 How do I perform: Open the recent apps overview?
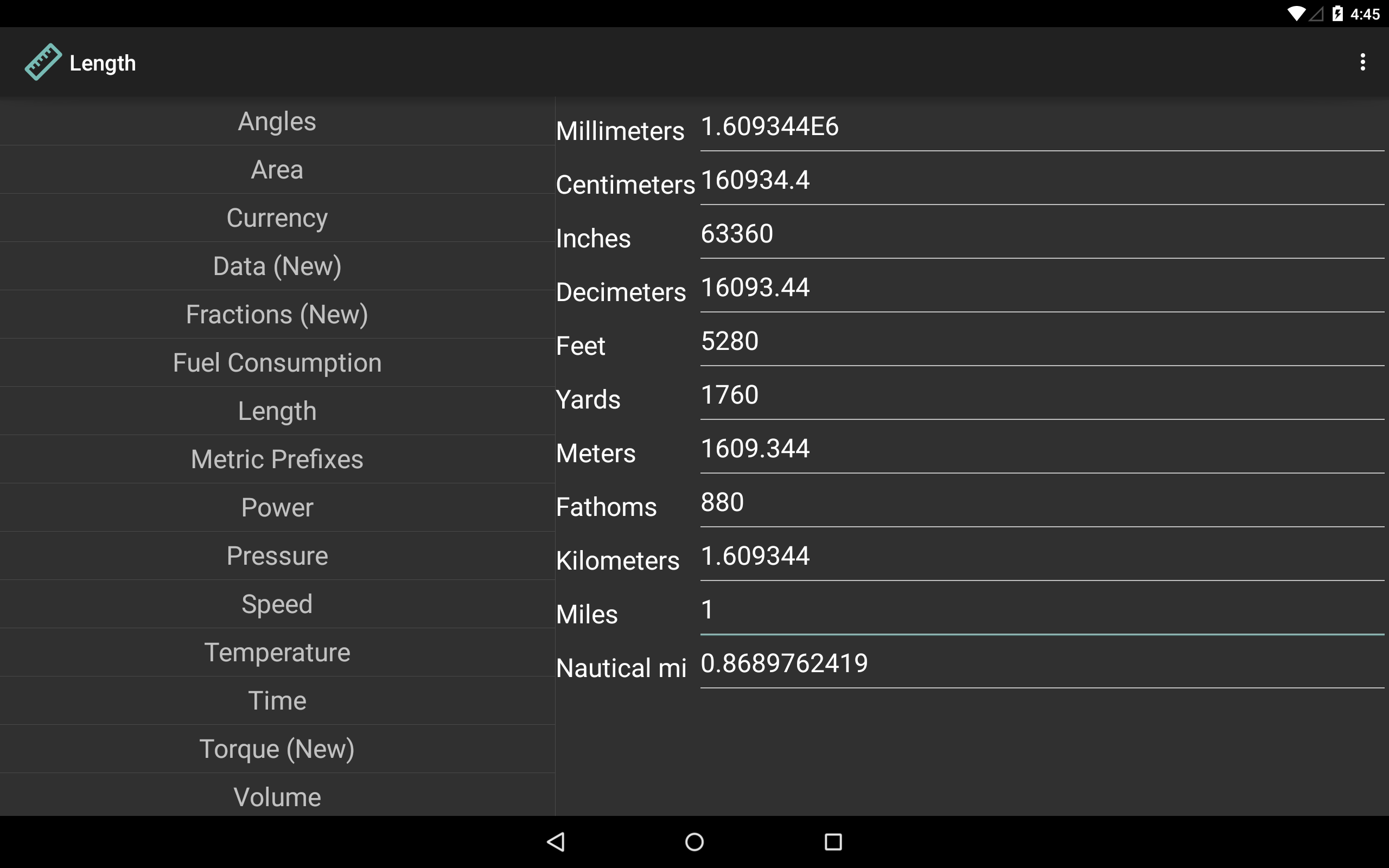833,841
